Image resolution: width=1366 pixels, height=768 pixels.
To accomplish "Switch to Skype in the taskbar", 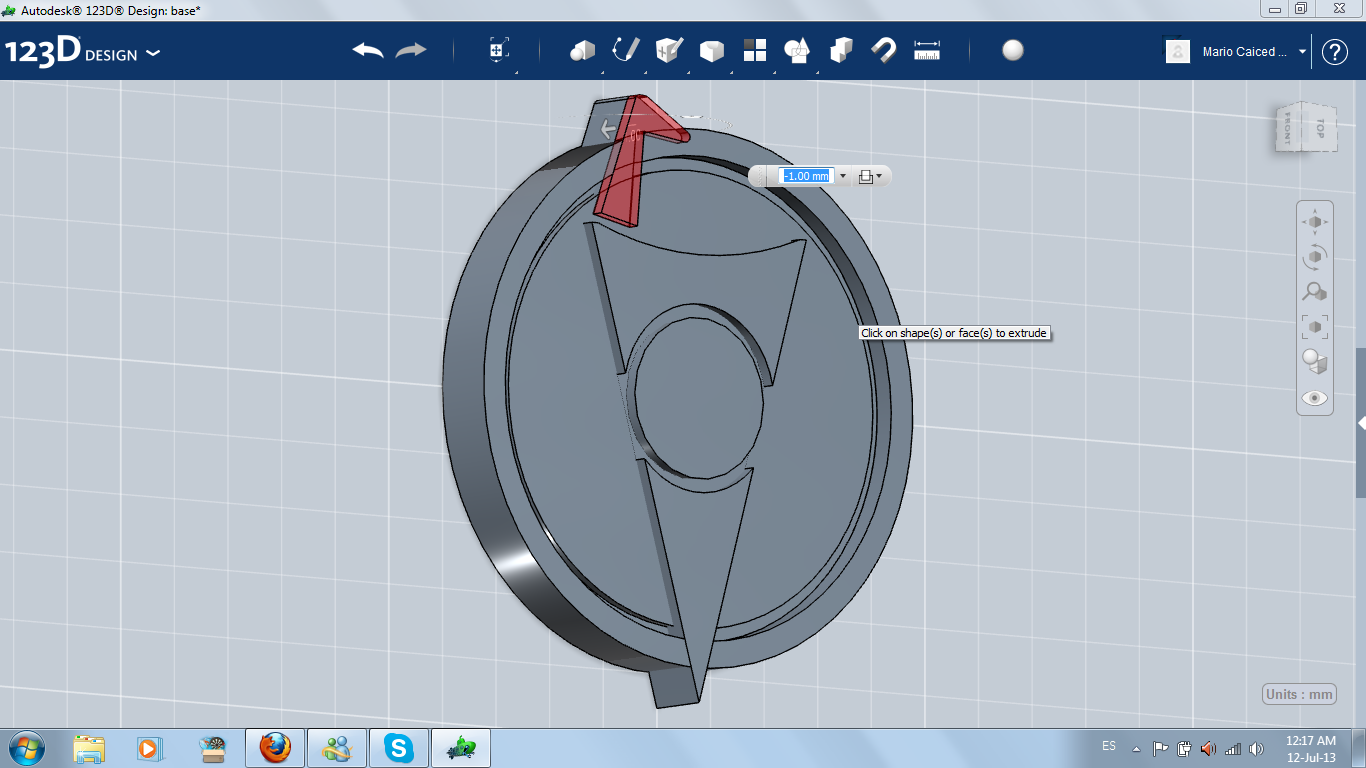I will coord(399,748).
